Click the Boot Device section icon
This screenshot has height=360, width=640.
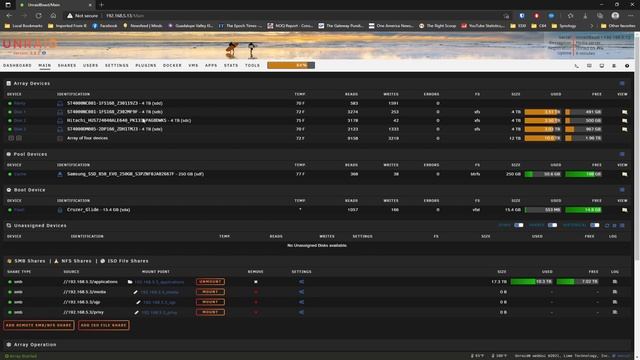pos(9,190)
